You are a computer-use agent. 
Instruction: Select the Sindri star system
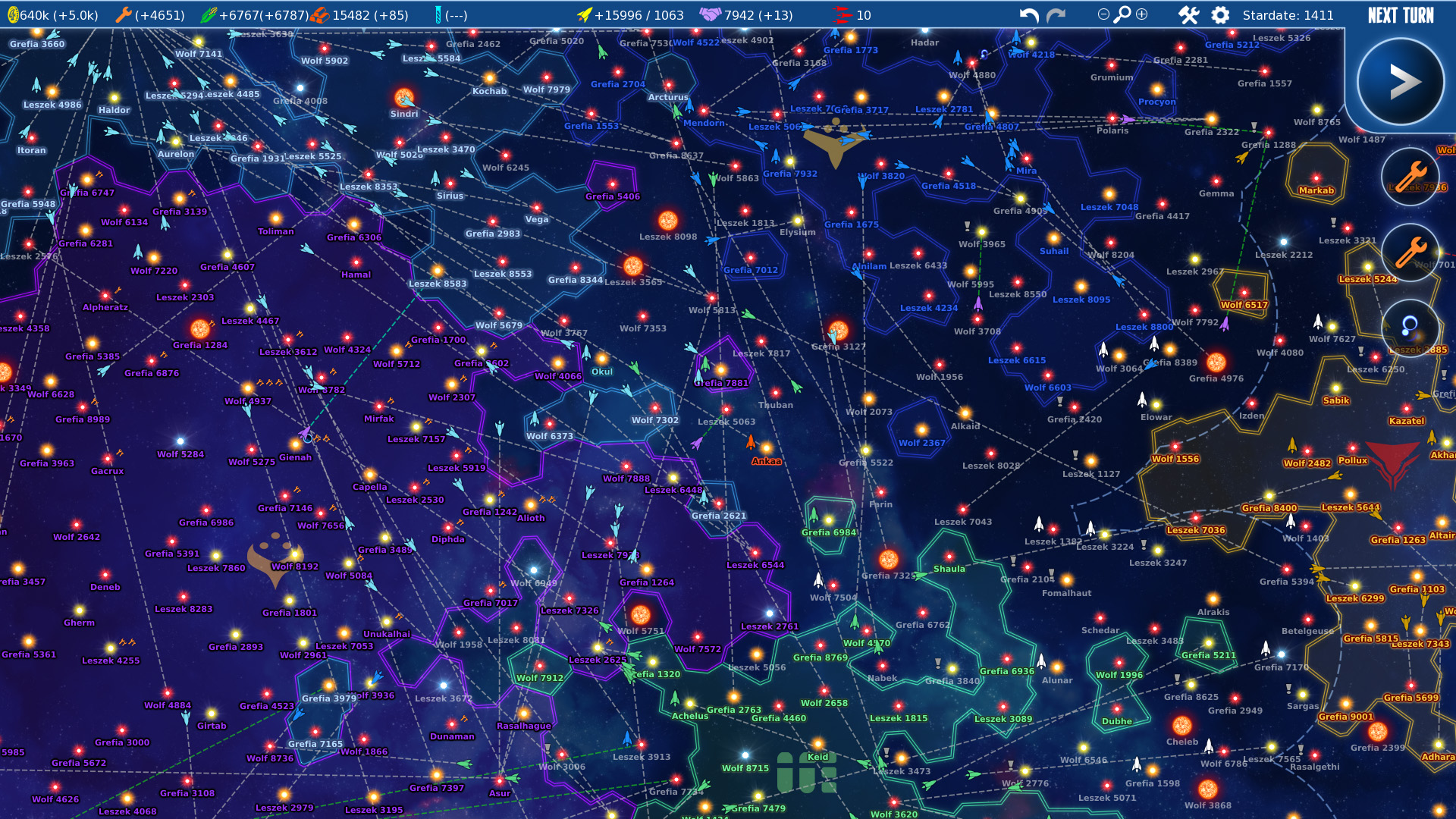405,99
